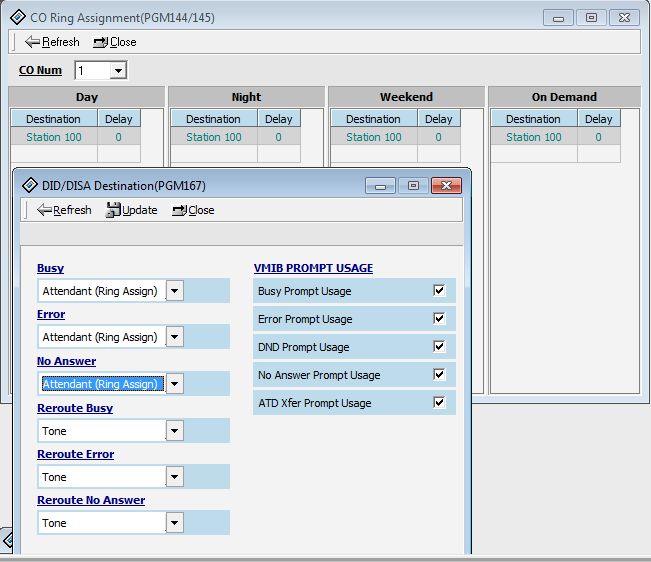This screenshot has width=651, height=562.
Task: Click Close in CO Ring Assignment toolbar
Action: 115,42
